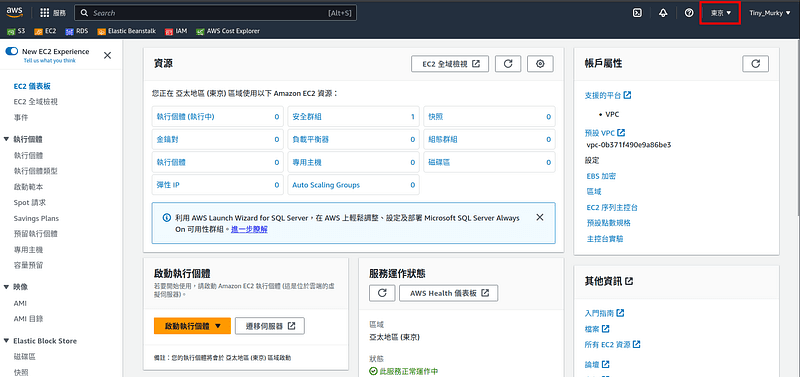
Task: Click the 遷移伺服器 button
Action: [x=270, y=326]
